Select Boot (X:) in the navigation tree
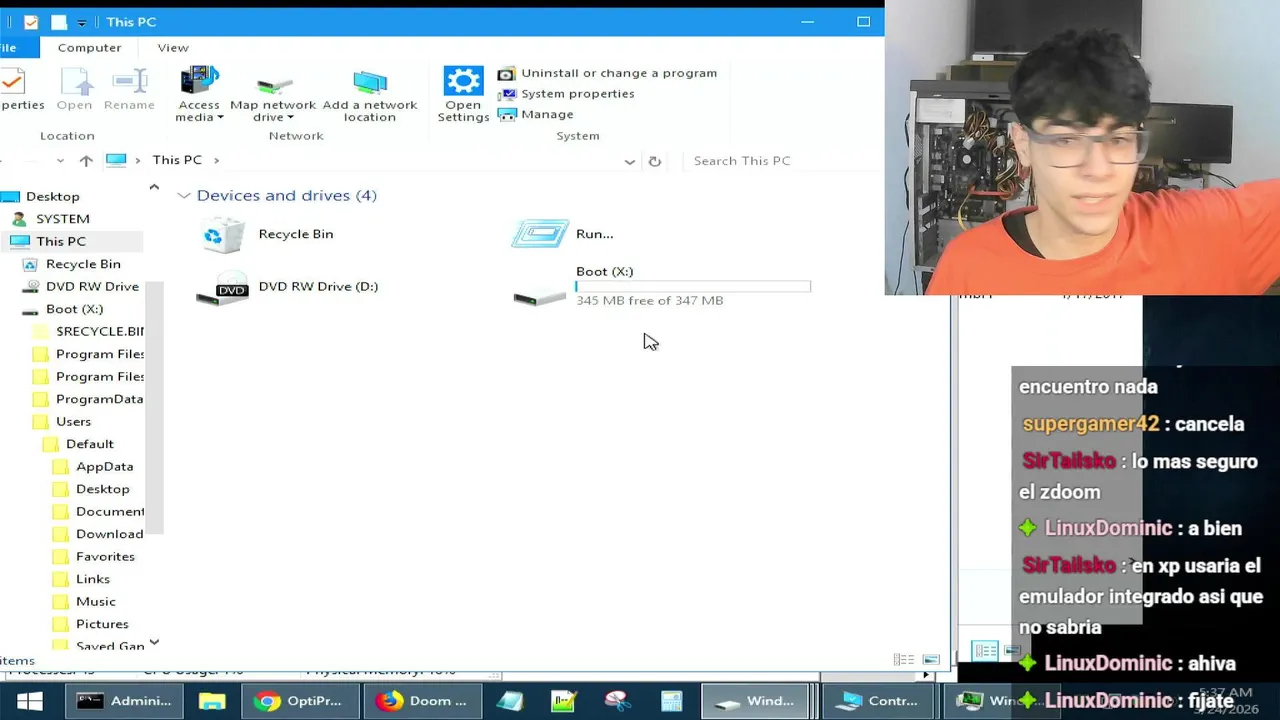Screen dimensions: 1280x720 [x=74, y=309]
